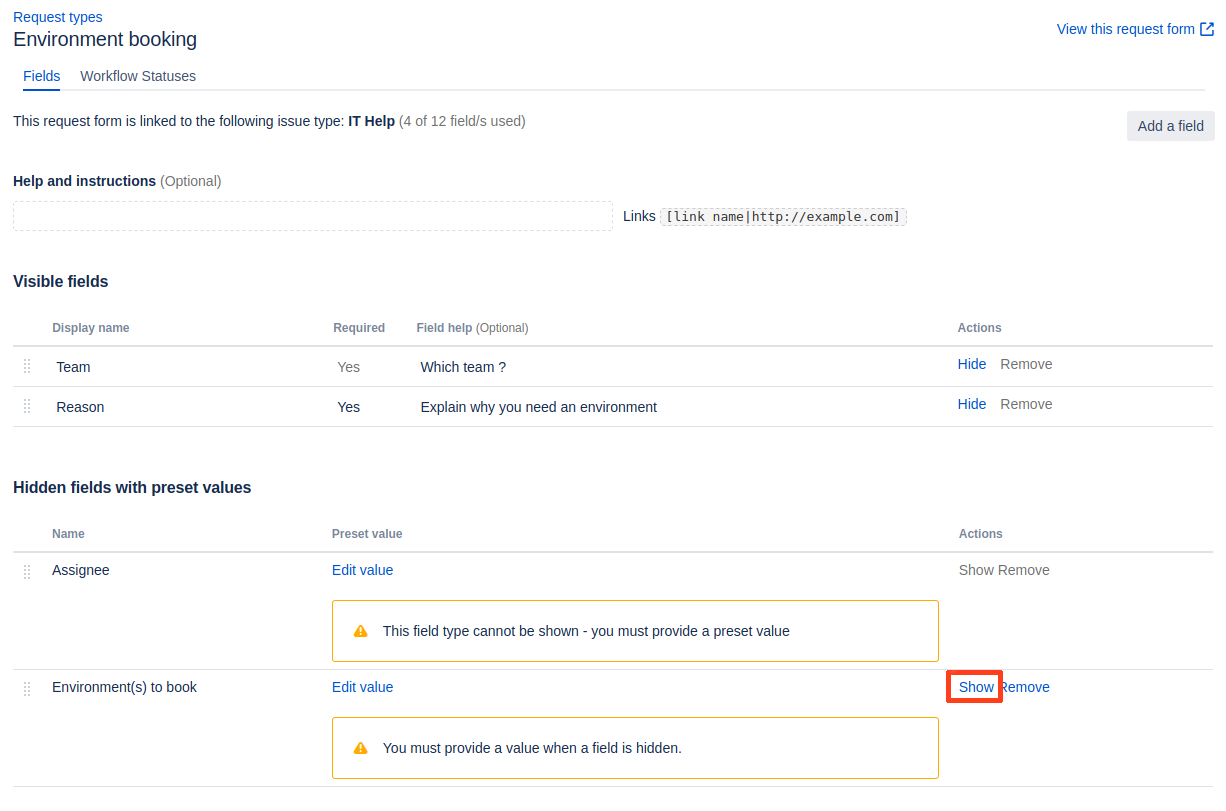Edit preset value for Assignee

click(362, 570)
